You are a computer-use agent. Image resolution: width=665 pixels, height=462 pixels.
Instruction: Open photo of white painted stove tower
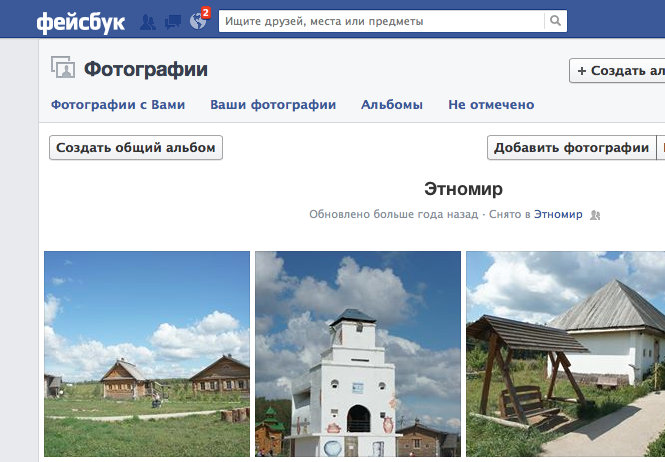[x=358, y=354]
